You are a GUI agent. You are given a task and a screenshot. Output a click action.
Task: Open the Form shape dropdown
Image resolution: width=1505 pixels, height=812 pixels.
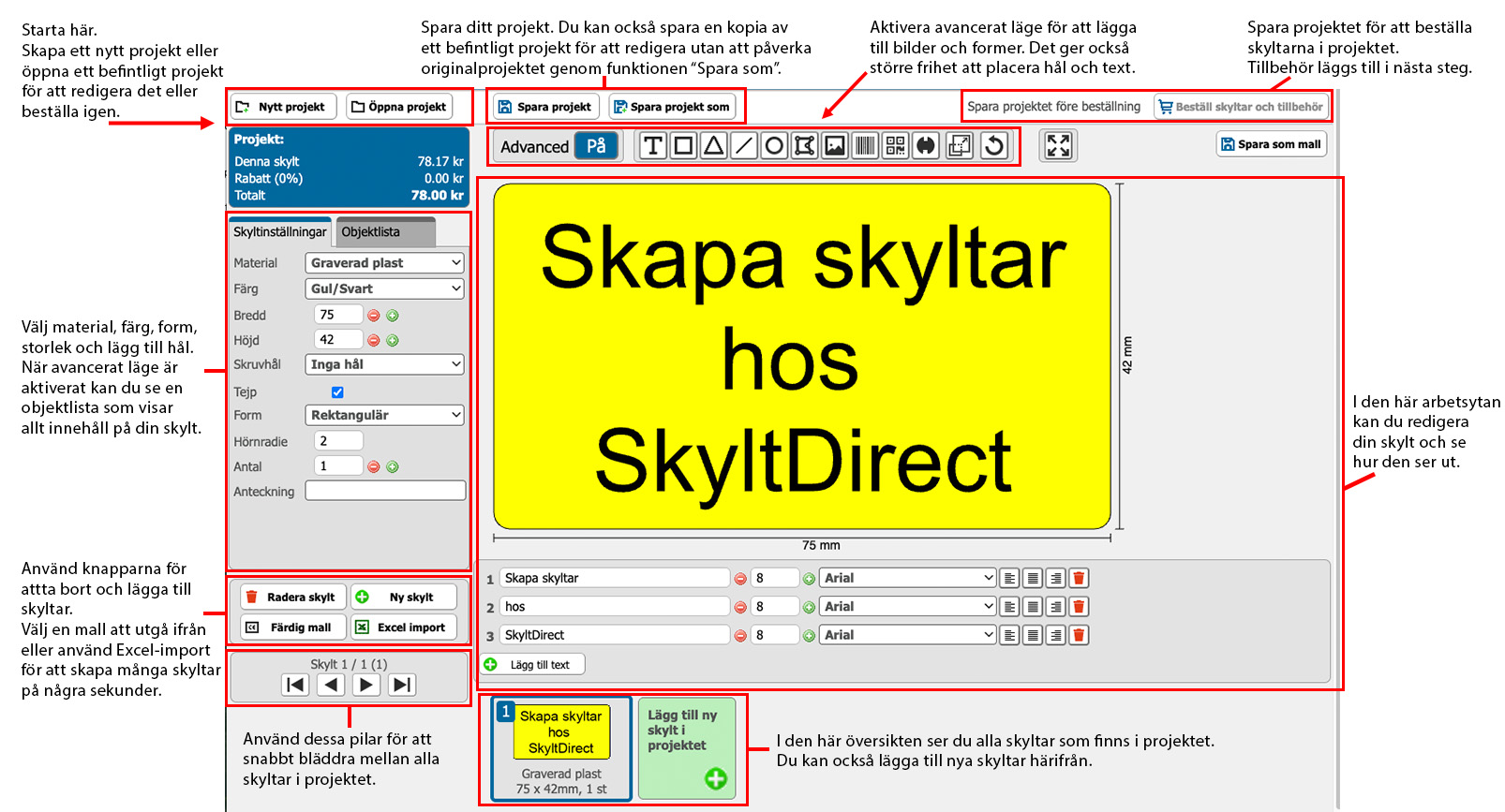pos(385,415)
